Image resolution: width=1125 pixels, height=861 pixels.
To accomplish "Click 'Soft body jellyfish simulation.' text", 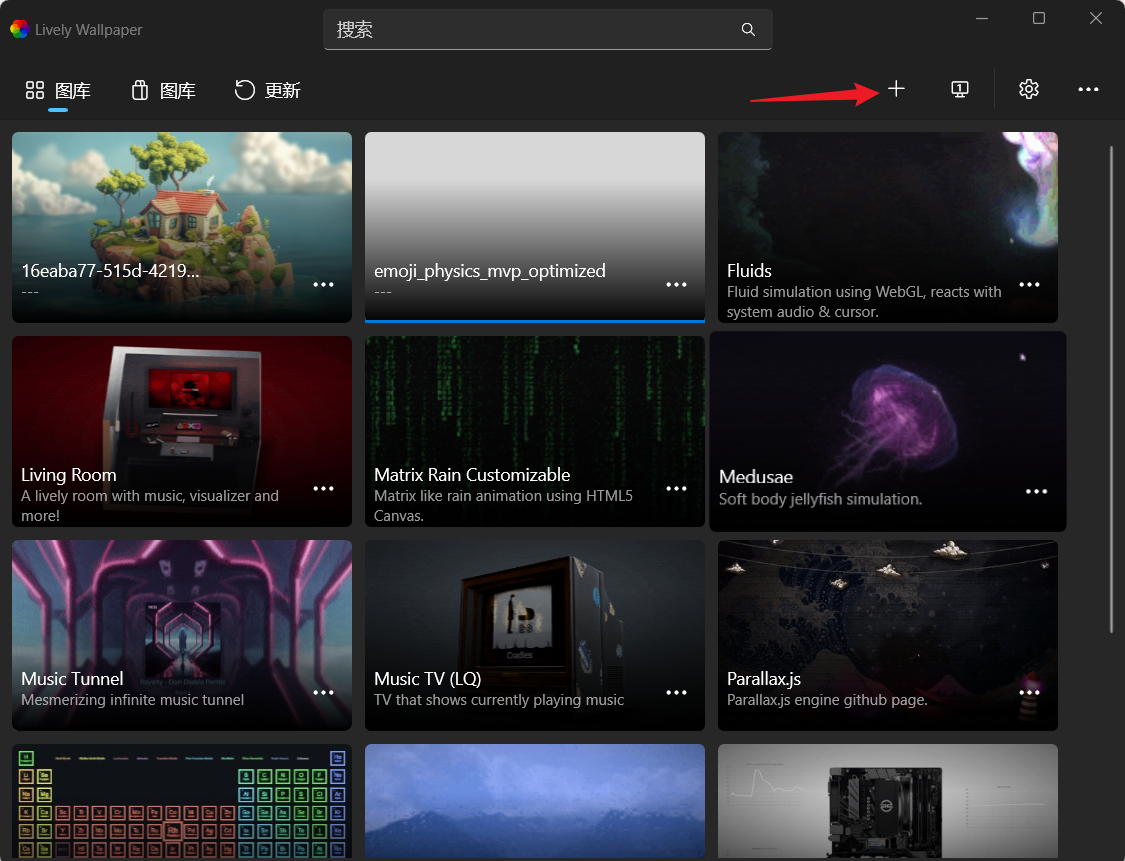I will 821,499.
